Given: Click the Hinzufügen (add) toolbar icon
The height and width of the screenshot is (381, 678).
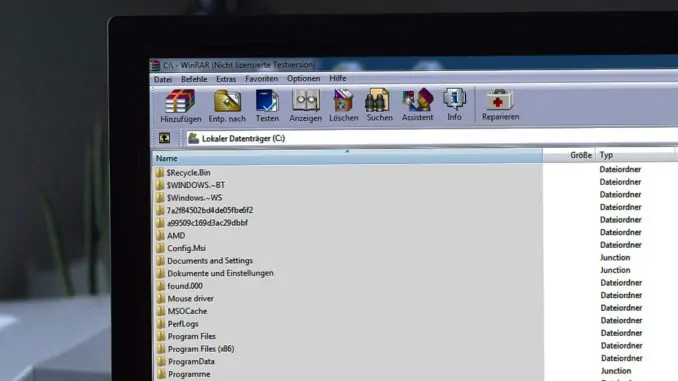Looking at the screenshot, I should (x=180, y=102).
